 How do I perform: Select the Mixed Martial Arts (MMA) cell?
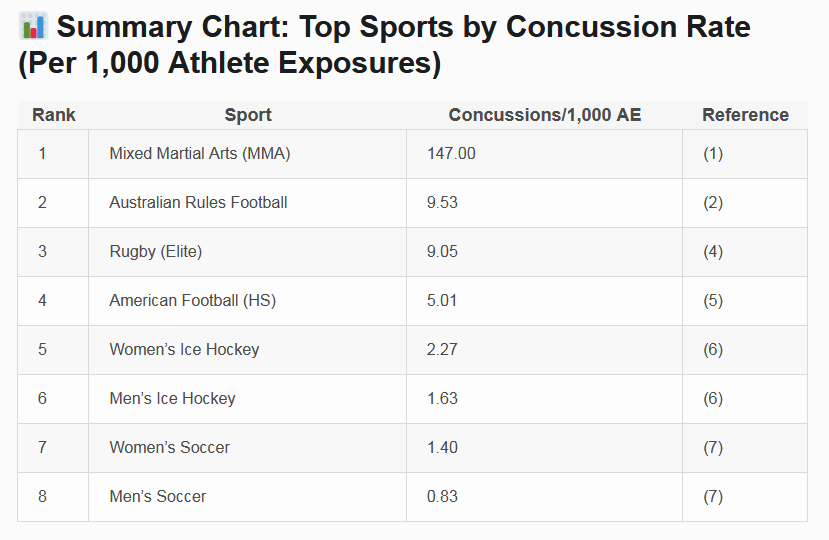pyautogui.click(x=200, y=154)
